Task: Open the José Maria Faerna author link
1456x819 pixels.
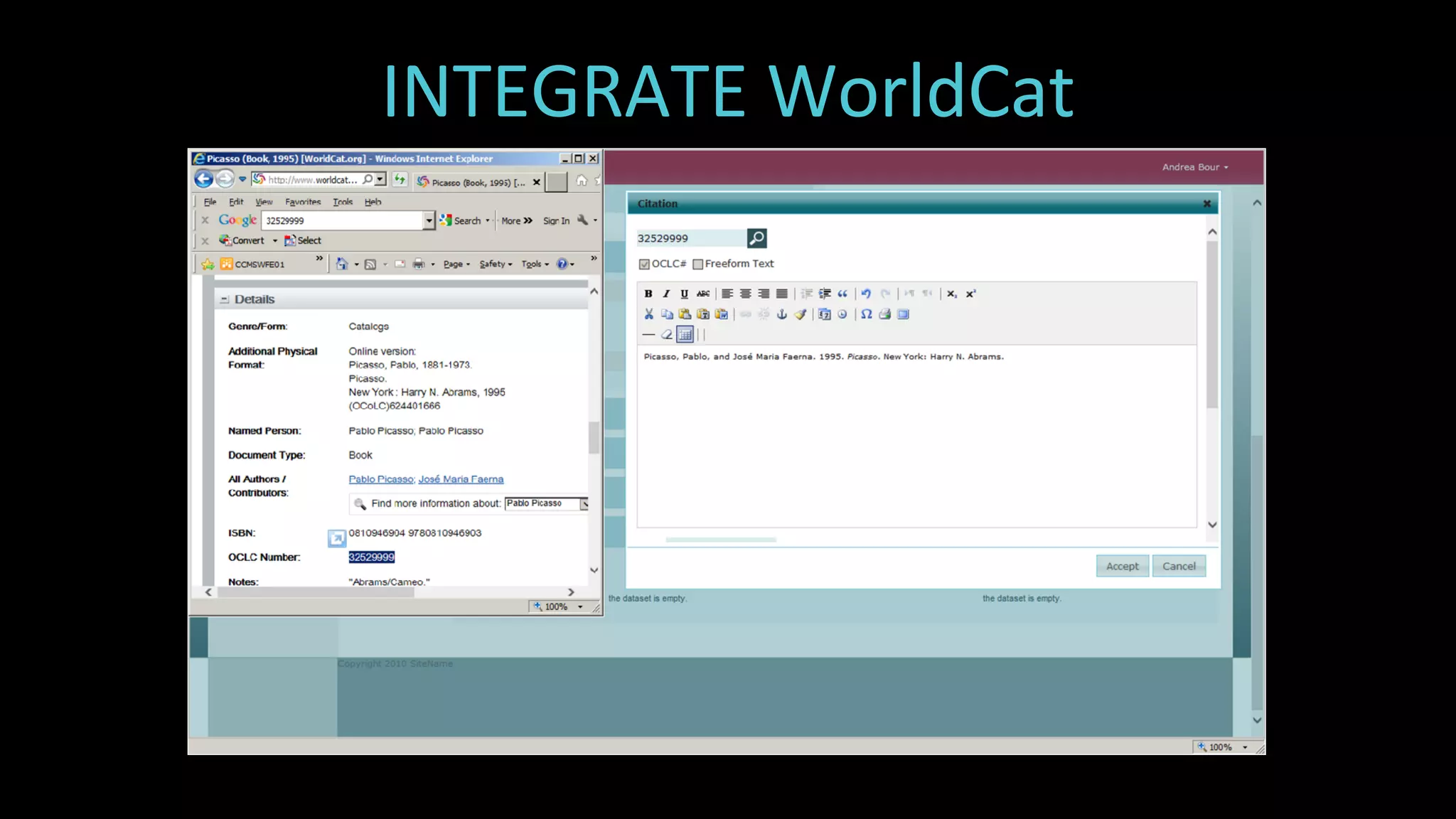Action: 461,479
